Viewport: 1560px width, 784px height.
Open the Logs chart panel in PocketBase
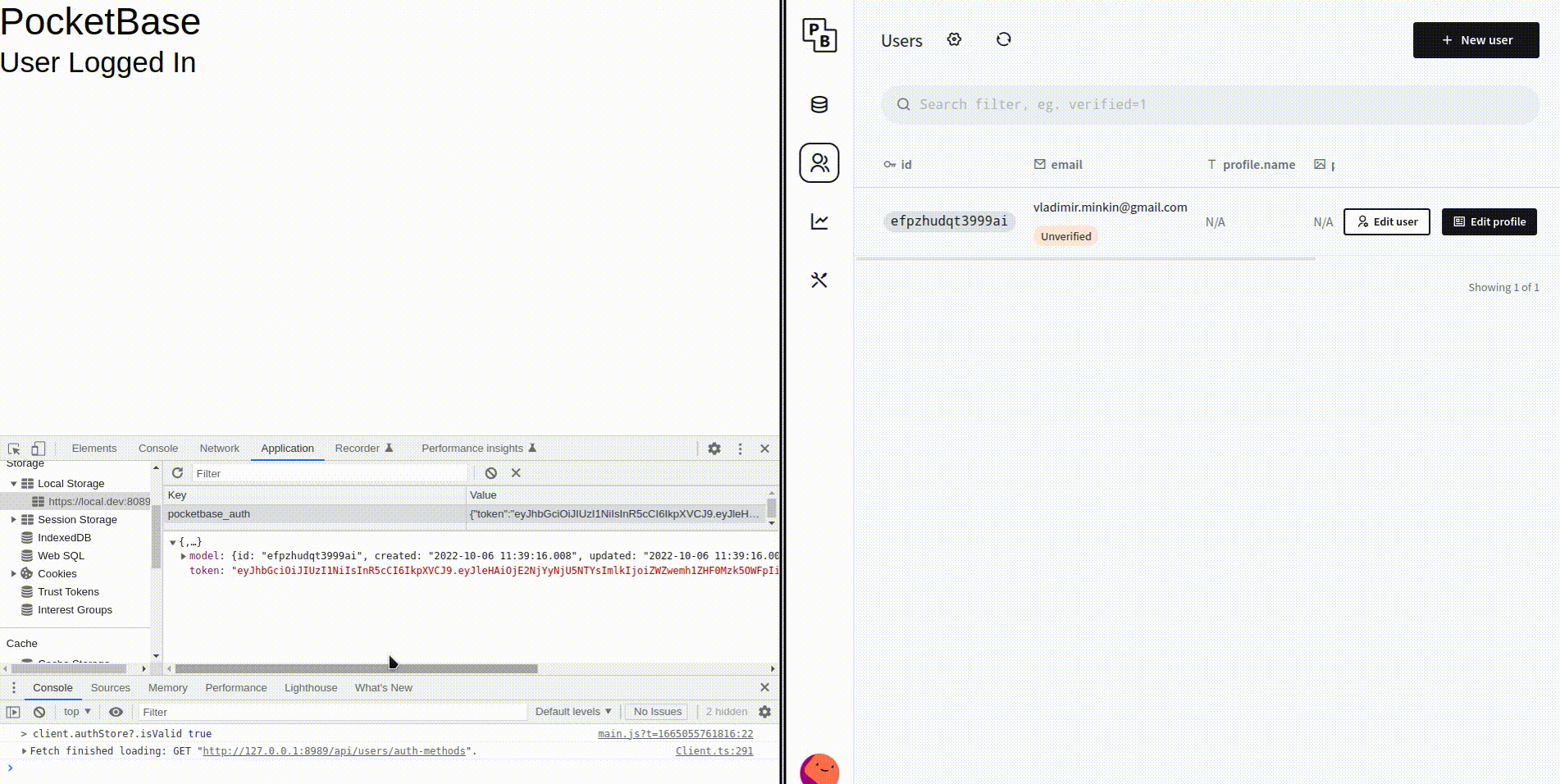[819, 221]
